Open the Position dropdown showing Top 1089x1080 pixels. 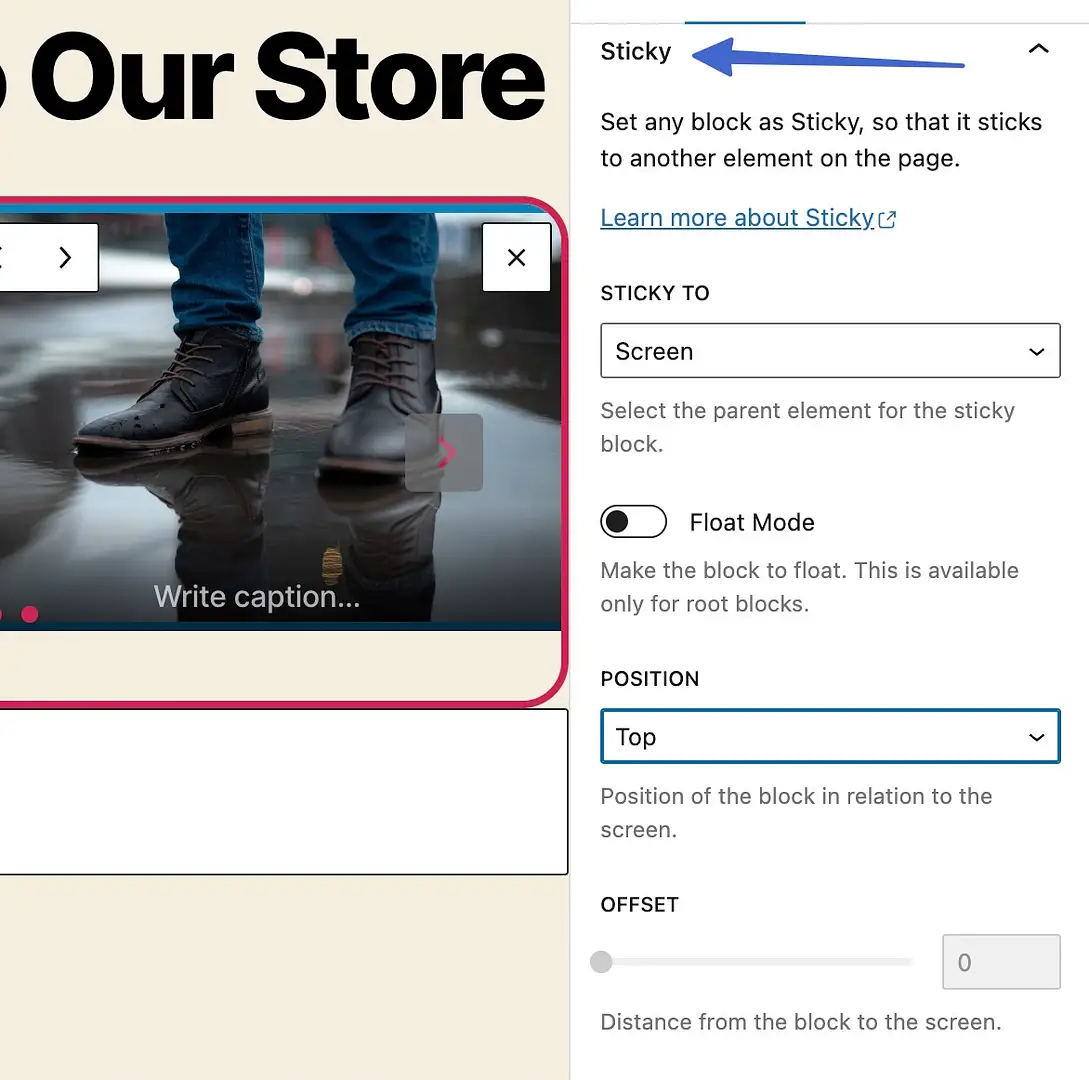830,737
